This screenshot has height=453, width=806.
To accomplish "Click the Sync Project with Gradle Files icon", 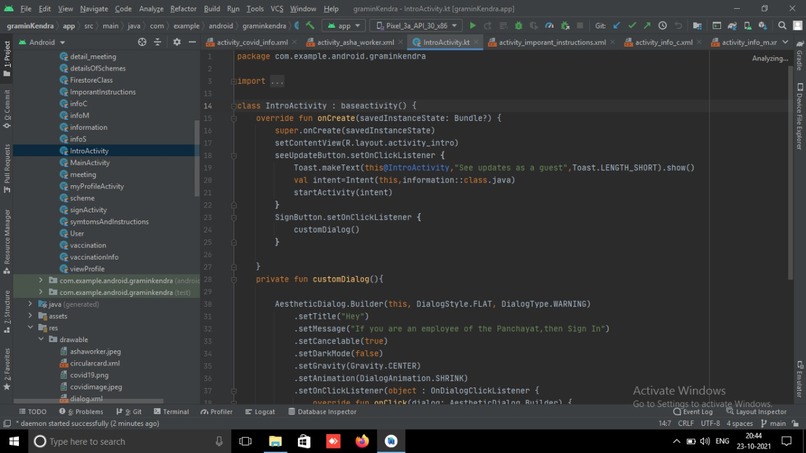I will (732, 26).
